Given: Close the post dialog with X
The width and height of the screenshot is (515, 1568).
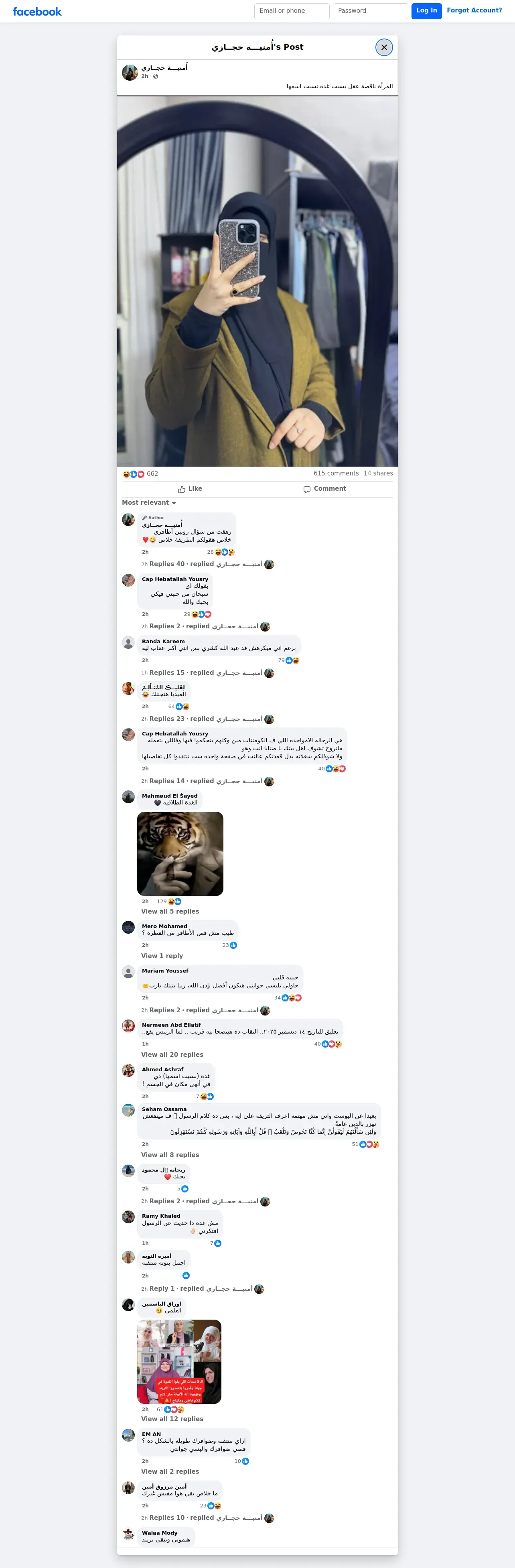Looking at the screenshot, I should click(384, 47).
